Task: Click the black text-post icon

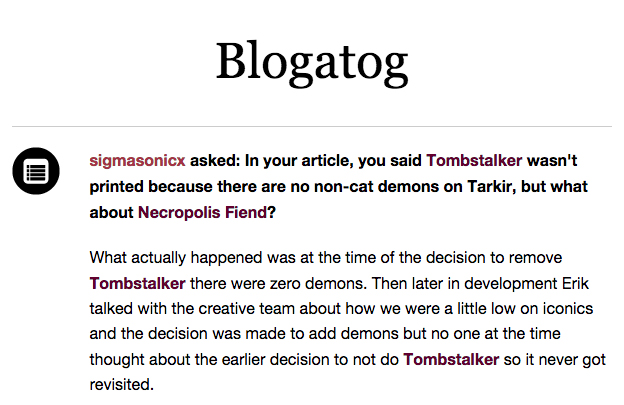Action: click(36, 171)
